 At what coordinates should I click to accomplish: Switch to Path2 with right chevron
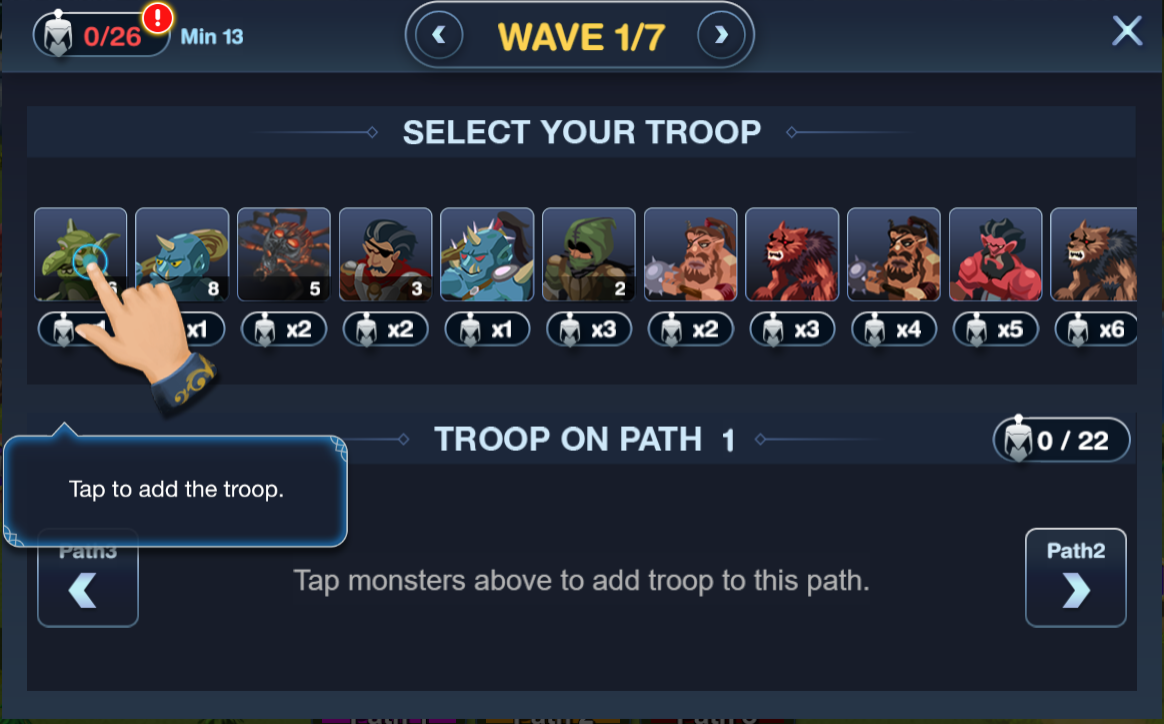coord(1076,578)
